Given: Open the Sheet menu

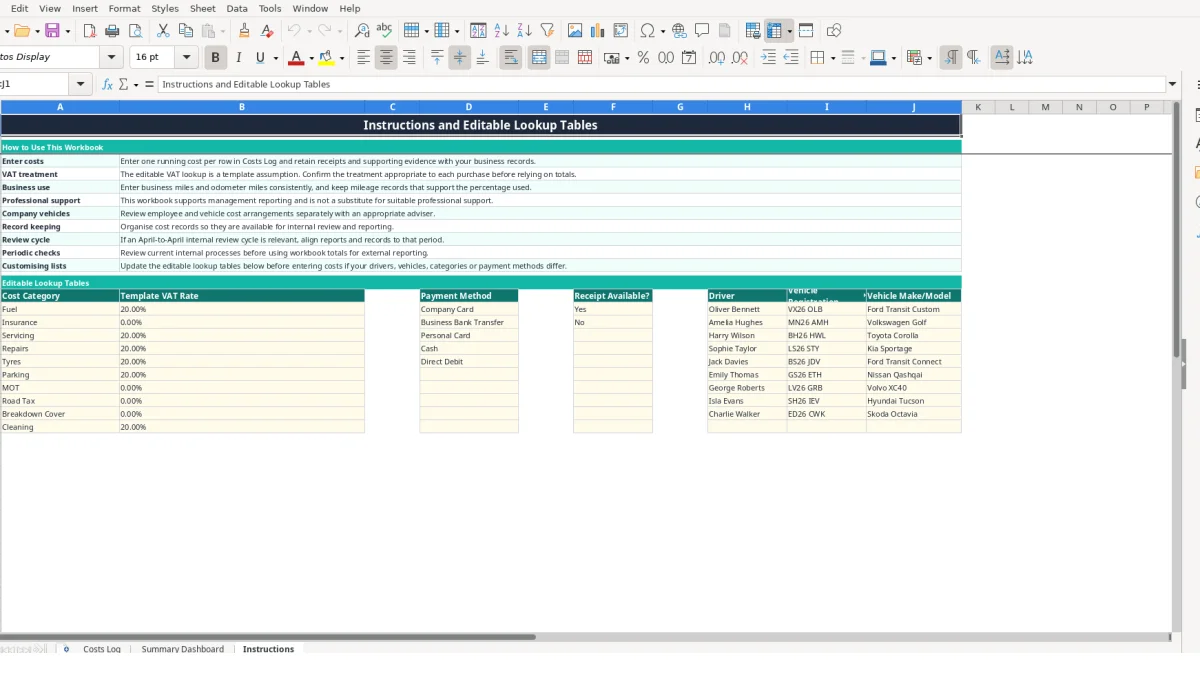Looking at the screenshot, I should click(x=203, y=8).
